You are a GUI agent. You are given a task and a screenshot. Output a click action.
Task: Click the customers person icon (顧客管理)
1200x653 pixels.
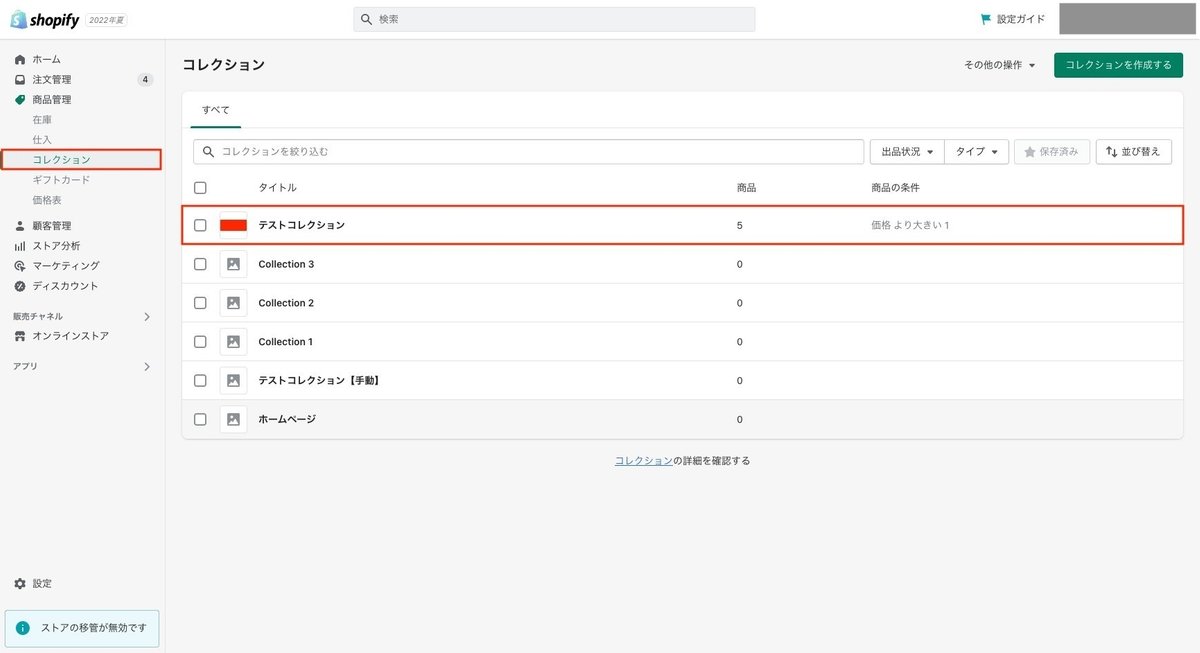pyautogui.click(x=20, y=226)
